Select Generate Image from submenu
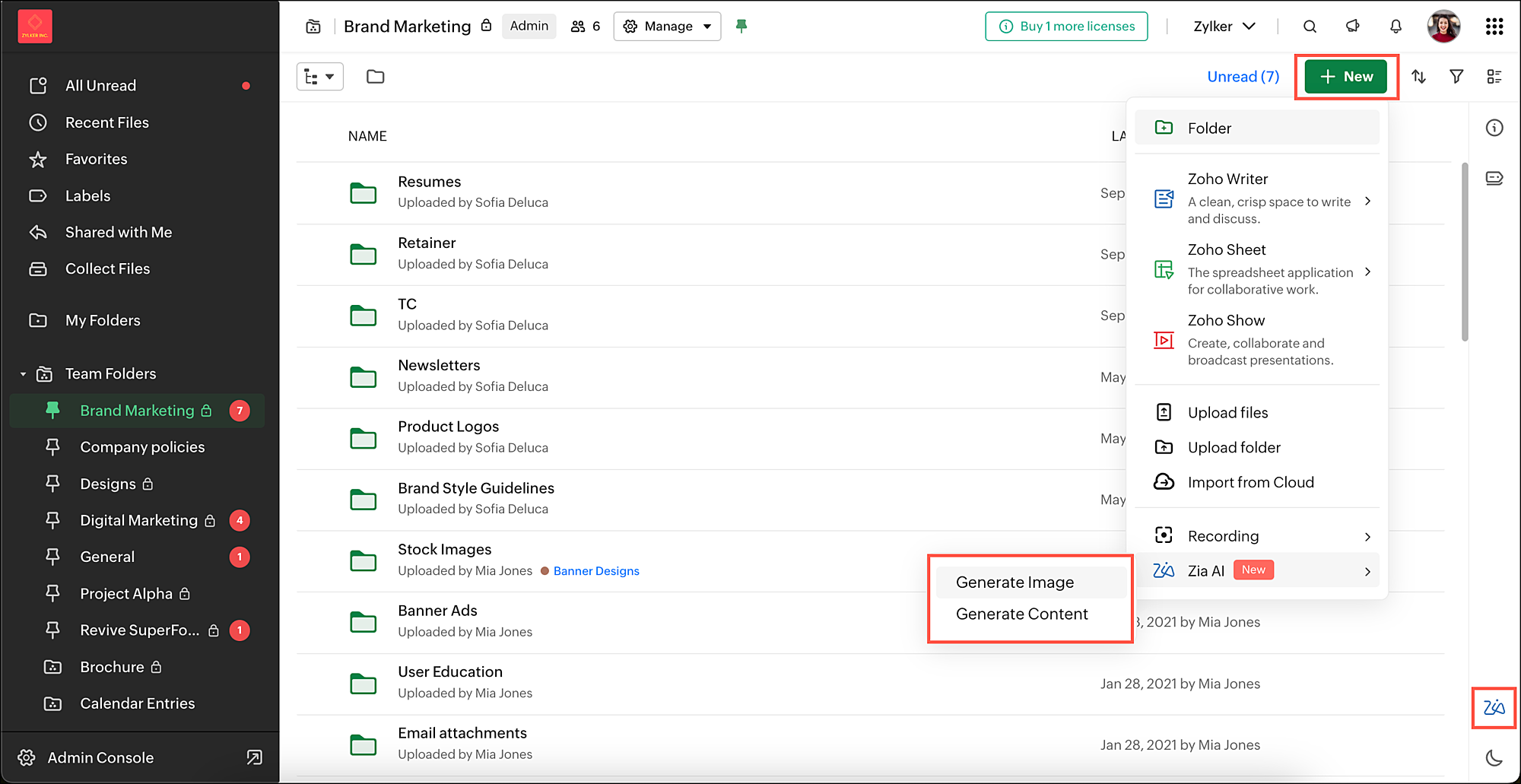1521x784 pixels. [1015, 582]
